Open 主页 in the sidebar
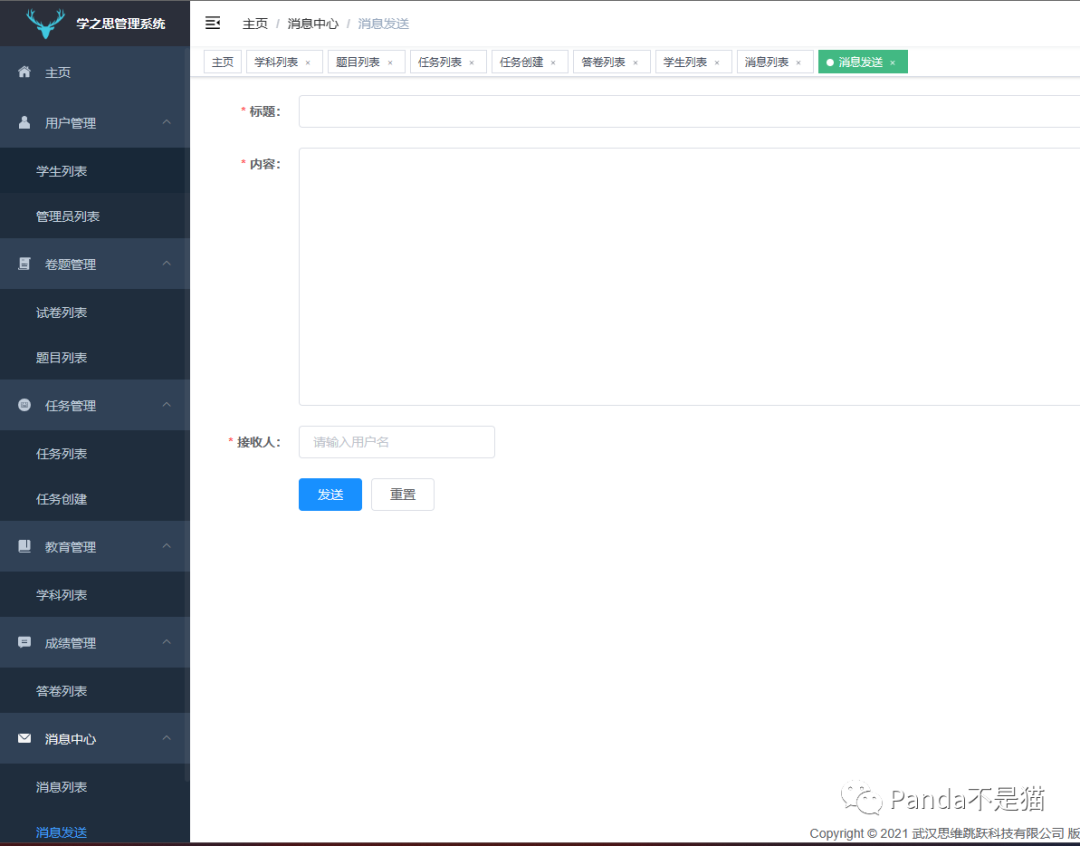 (95, 72)
